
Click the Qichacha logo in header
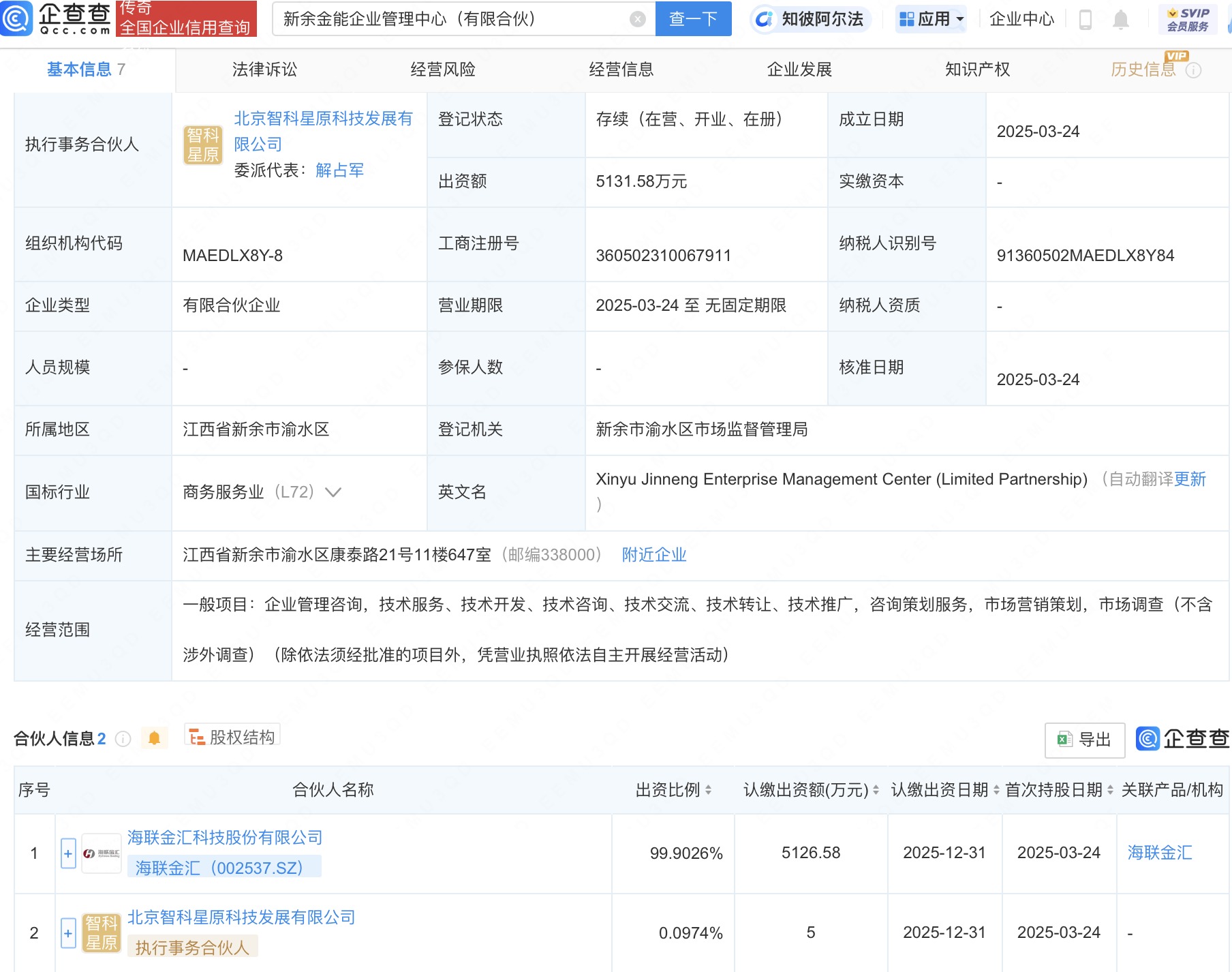tap(56, 18)
